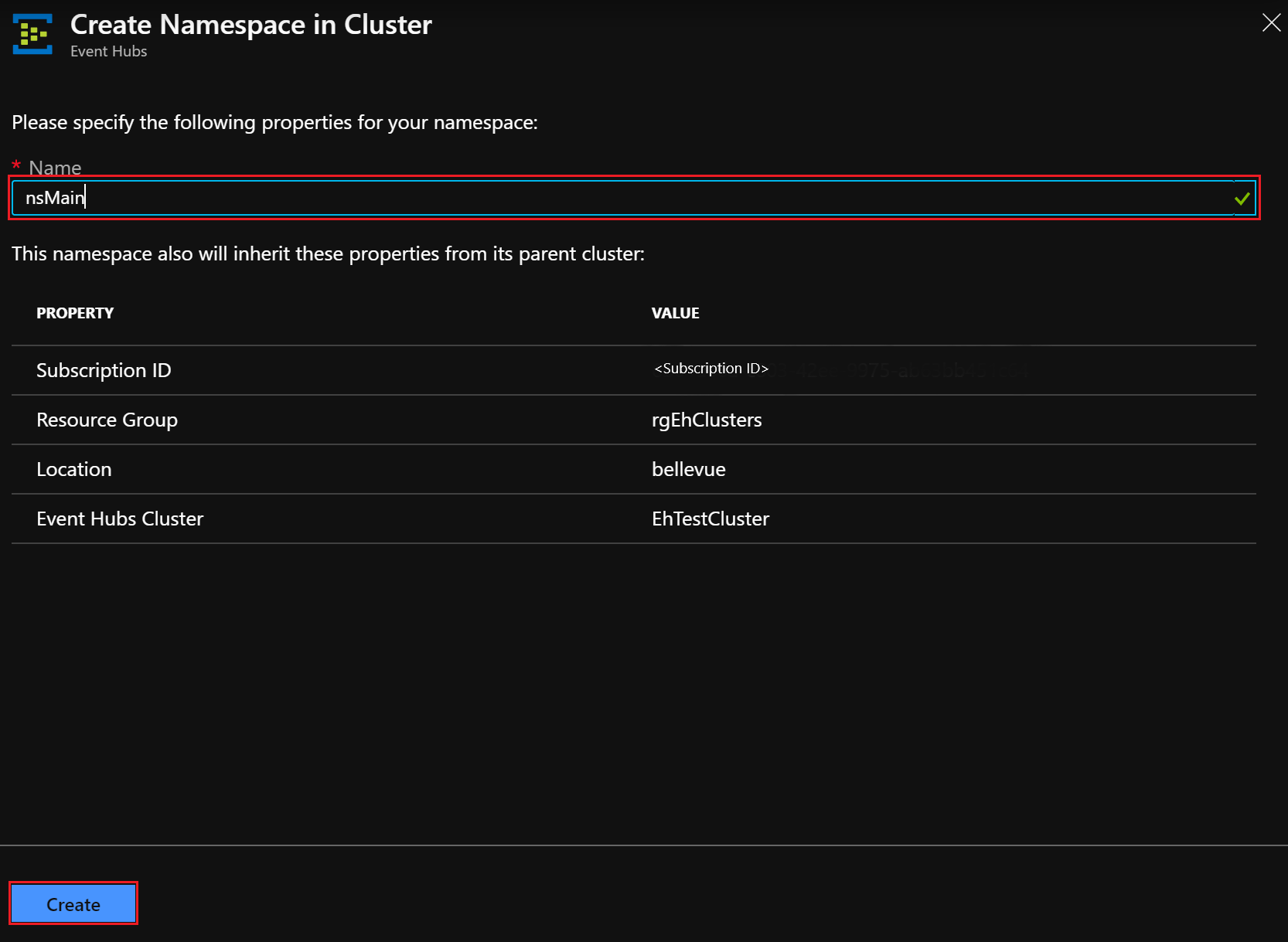Screen dimensions: 1288x942
Task: Click the PROPERTY column header
Action: coord(75,313)
